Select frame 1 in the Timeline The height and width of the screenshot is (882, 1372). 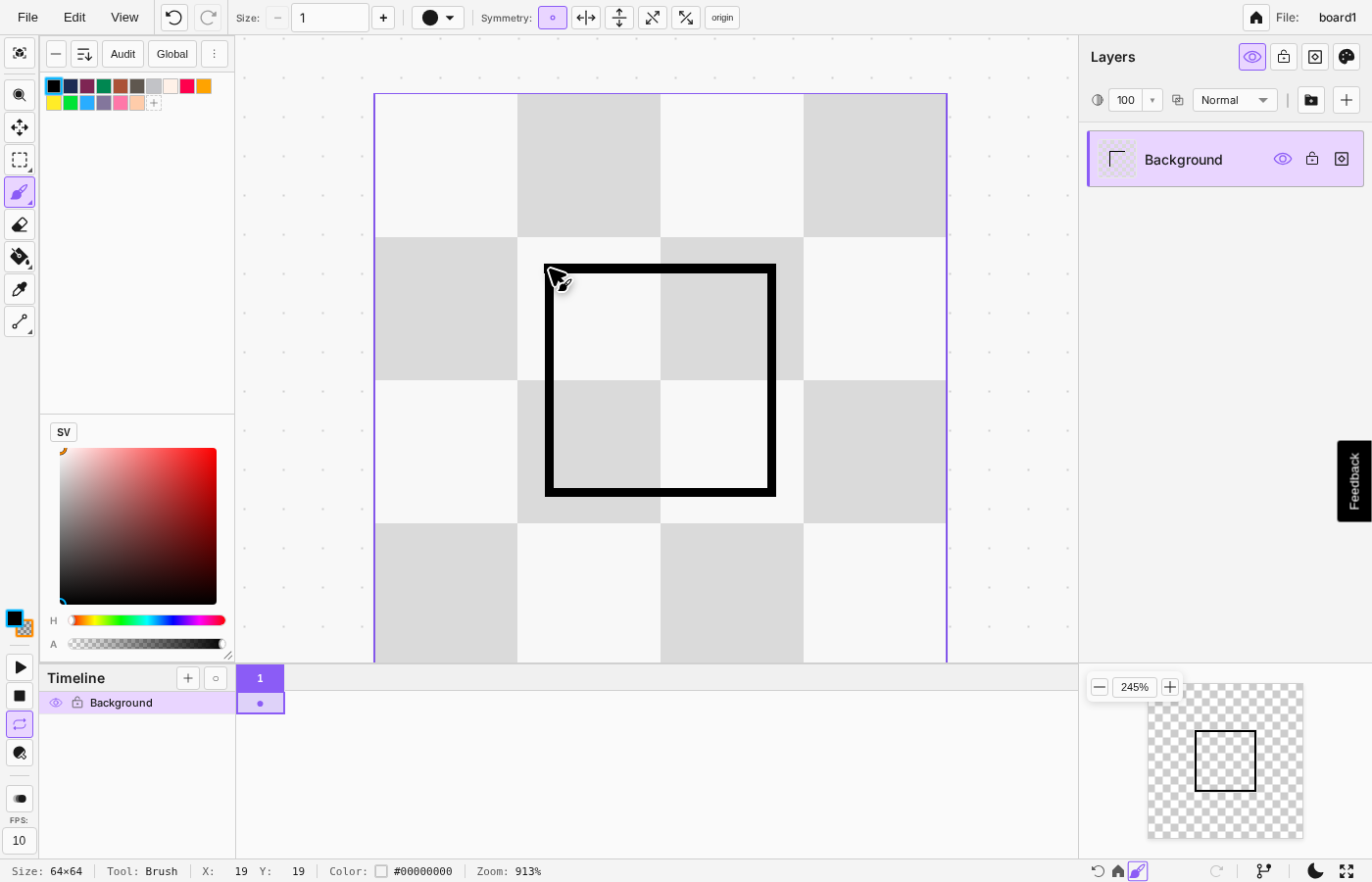coord(260,678)
